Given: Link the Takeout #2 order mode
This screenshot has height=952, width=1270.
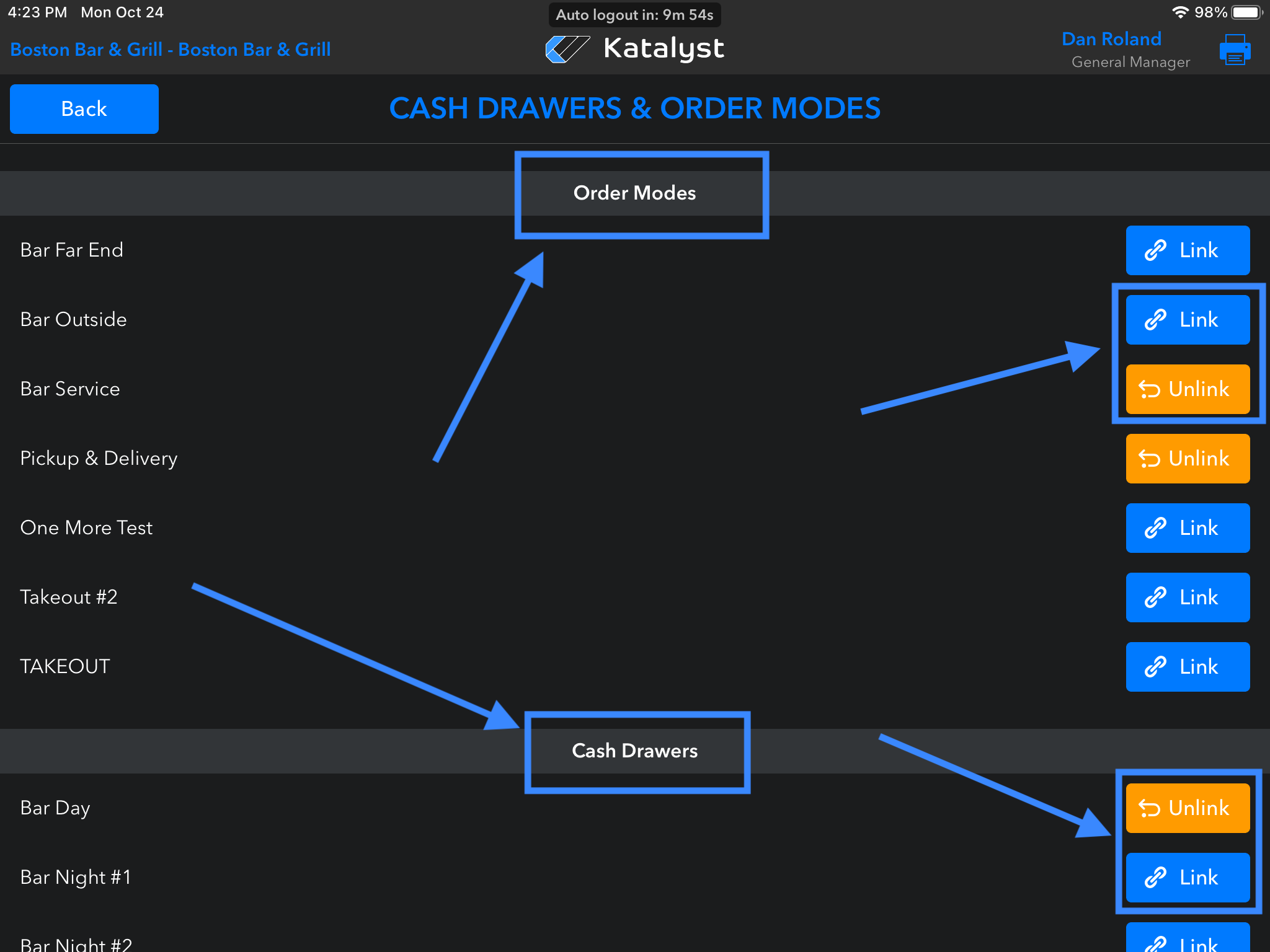Looking at the screenshot, I should [x=1187, y=597].
